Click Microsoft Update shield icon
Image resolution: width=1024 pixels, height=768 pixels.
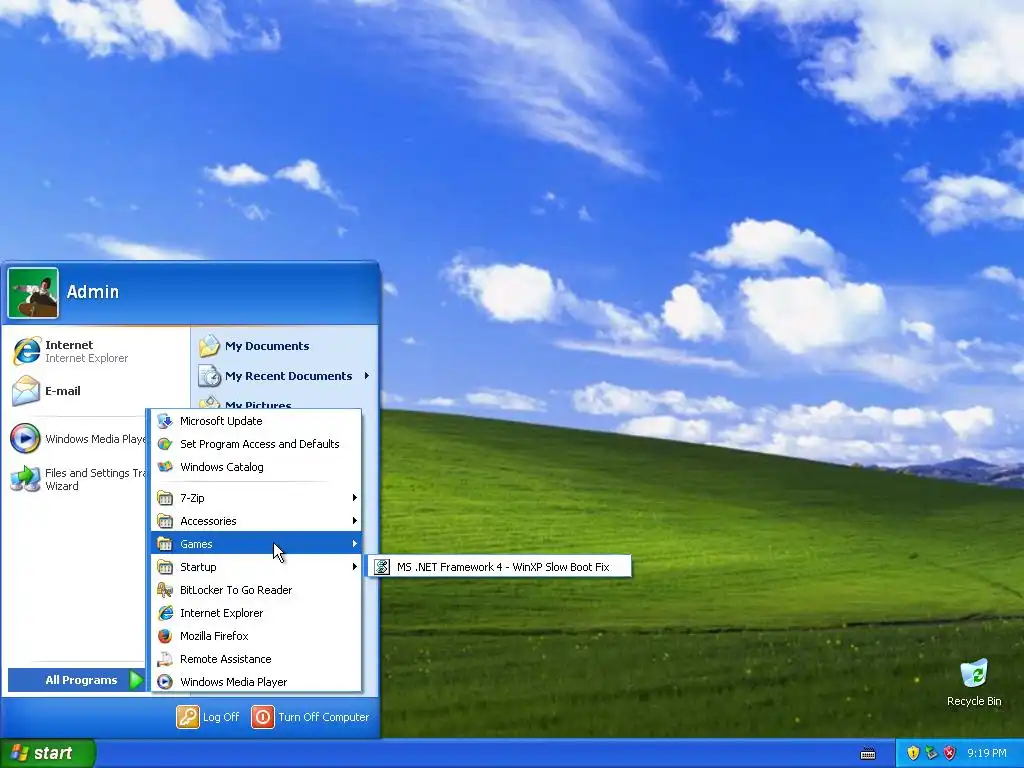click(x=165, y=421)
